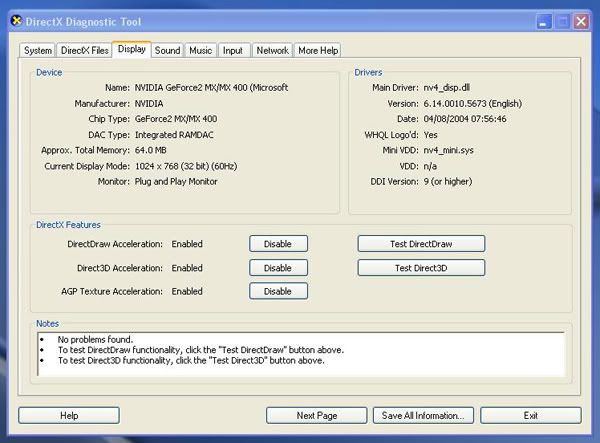600x443 pixels.
Task: Open the Music tab
Action: tap(201, 50)
